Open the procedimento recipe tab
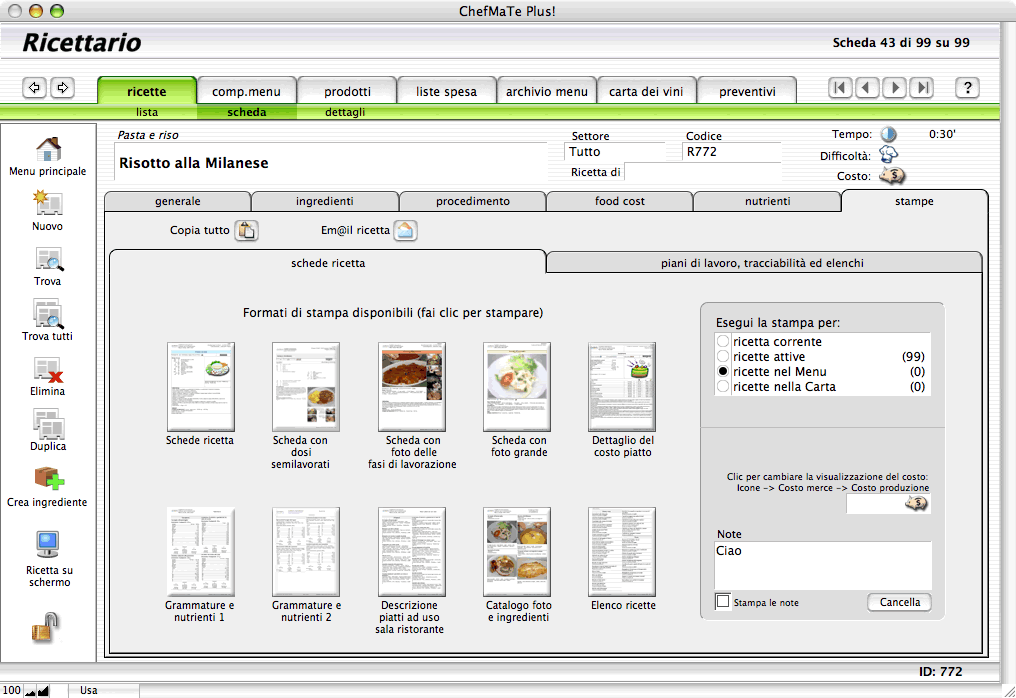 (473, 201)
